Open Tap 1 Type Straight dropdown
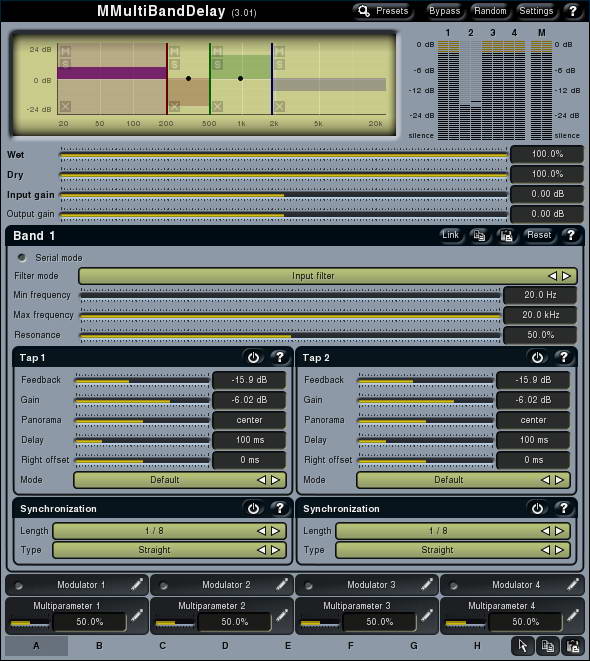This screenshot has width=590, height=661. pyautogui.click(x=169, y=550)
